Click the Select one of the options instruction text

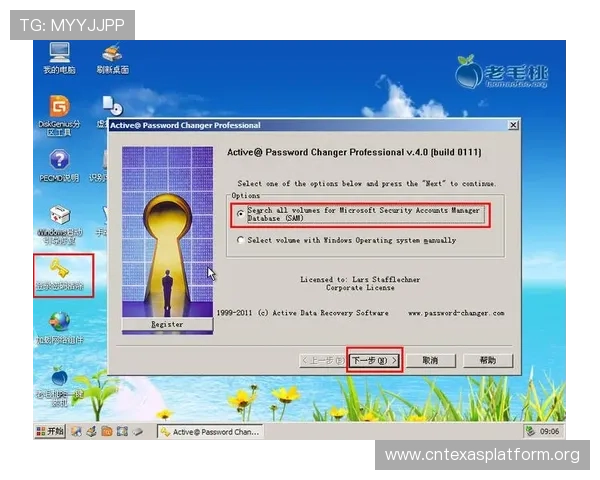click(367, 184)
